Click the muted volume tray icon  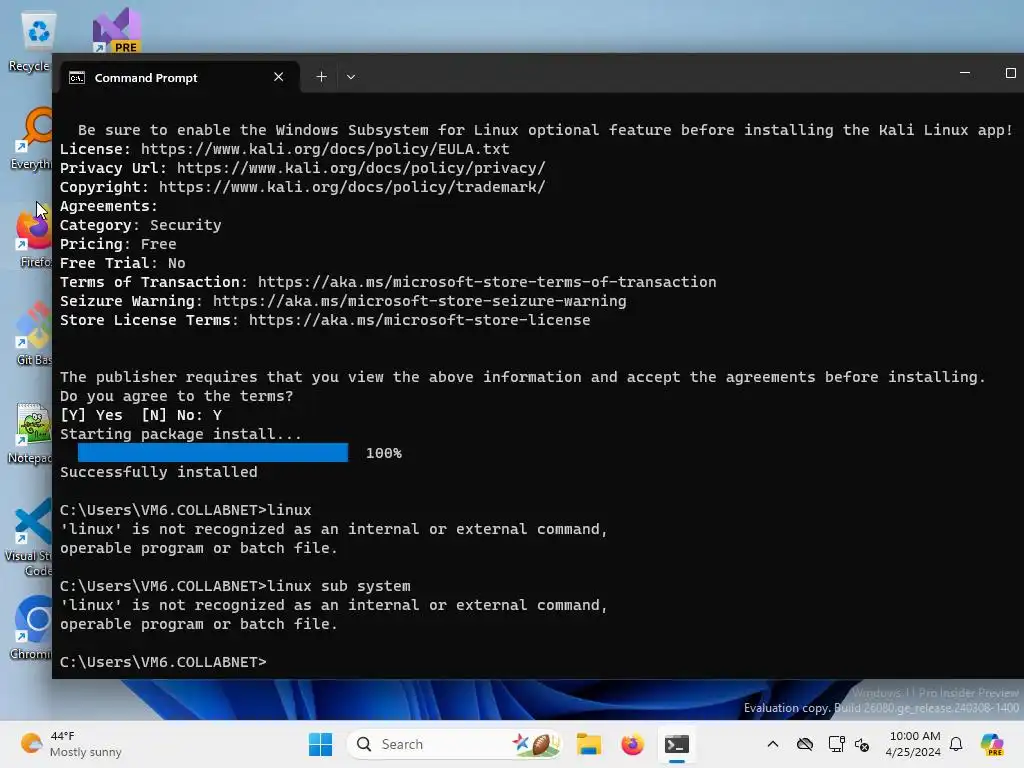click(x=862, y=744)
